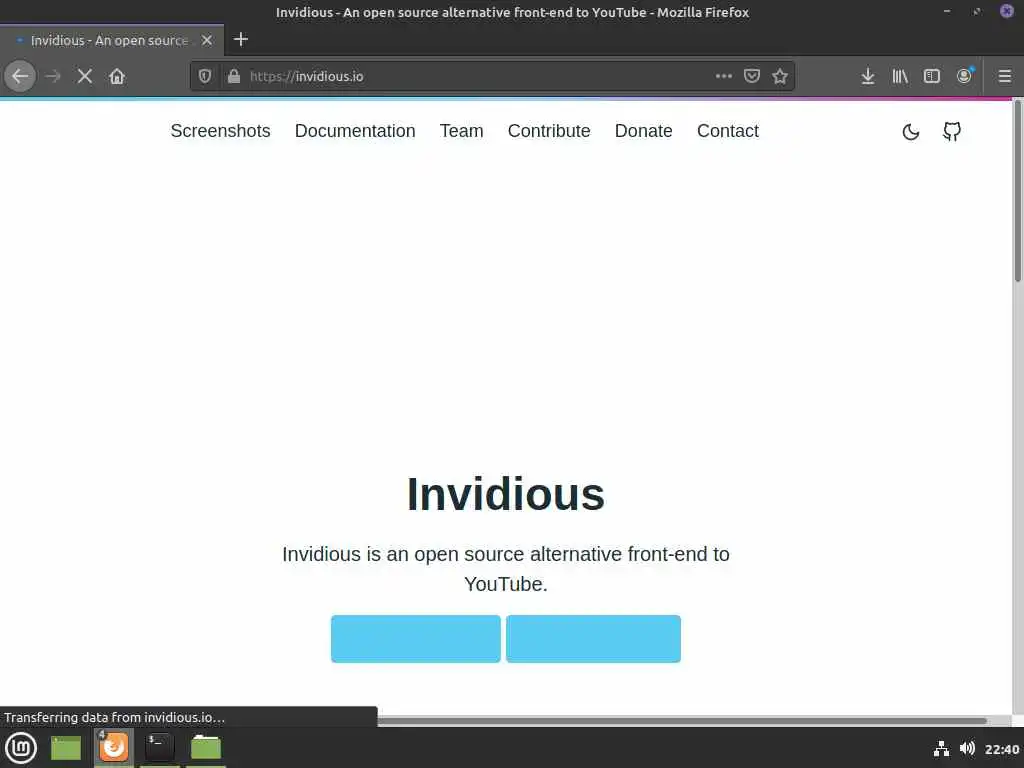The image size is (1024, 768).
Task: Toggle the Firefox sidebar
Action: click(x=932, y=76)
